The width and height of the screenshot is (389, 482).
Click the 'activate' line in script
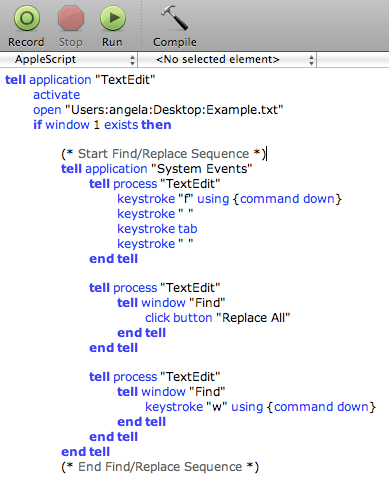pyautogui.click(x=56, y=95)
